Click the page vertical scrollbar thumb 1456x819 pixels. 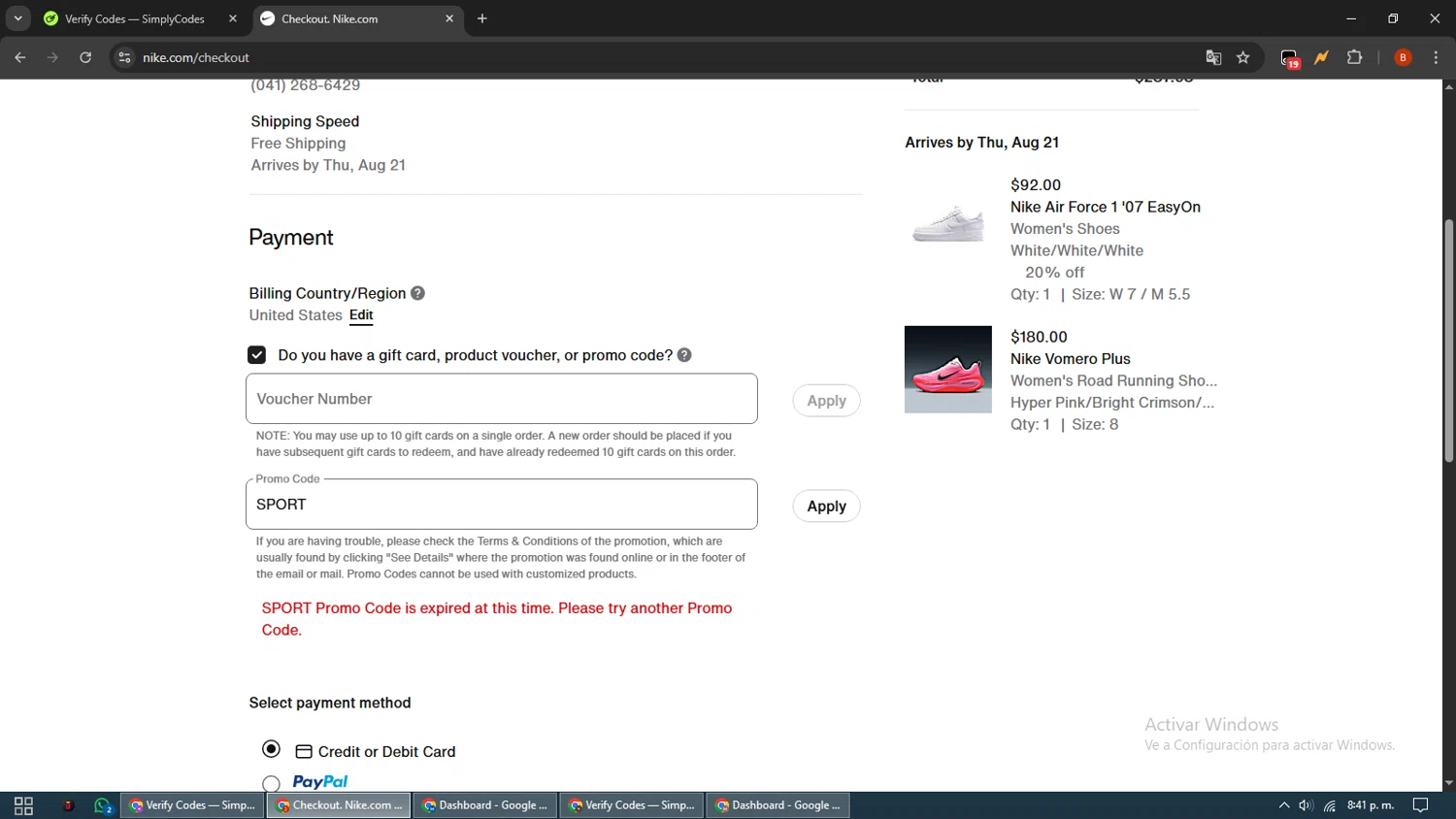(x=1448, y=340)
